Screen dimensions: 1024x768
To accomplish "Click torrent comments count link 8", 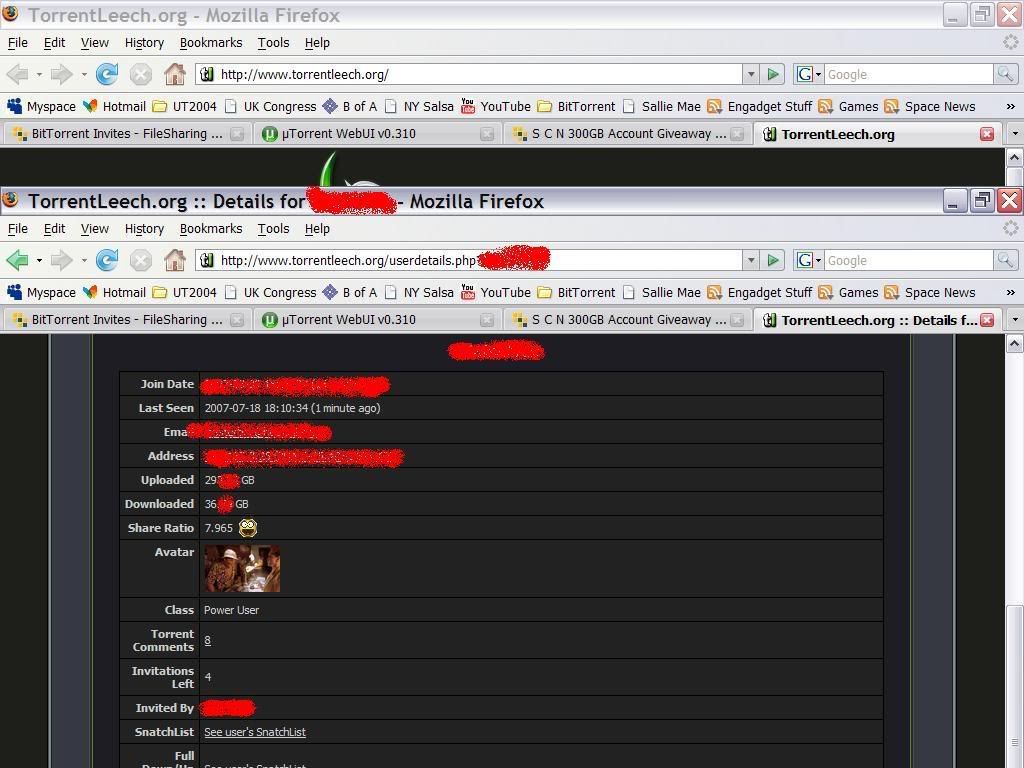I will point(208,640).
